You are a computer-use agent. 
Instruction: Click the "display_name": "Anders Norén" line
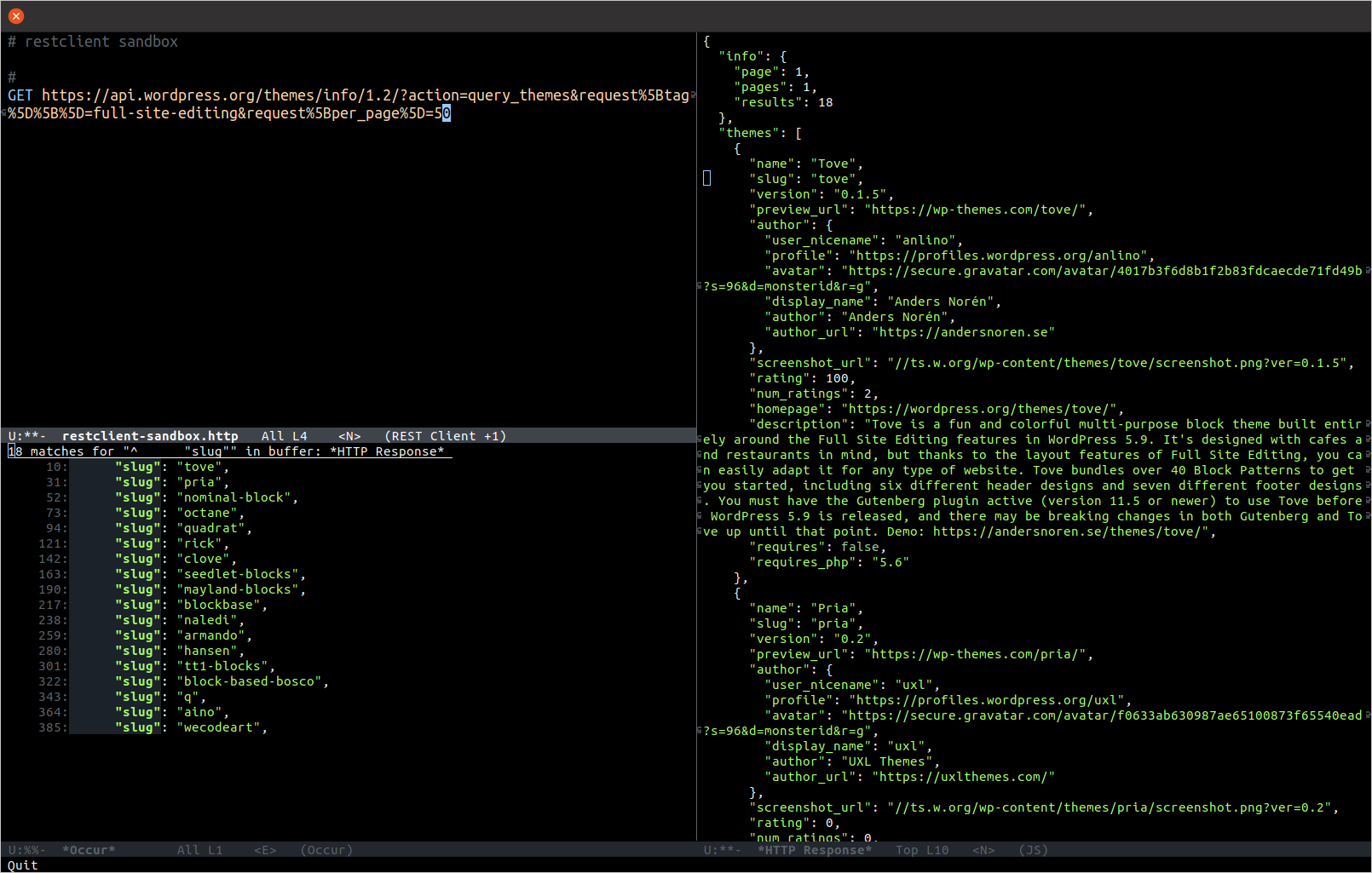[883, 302]
